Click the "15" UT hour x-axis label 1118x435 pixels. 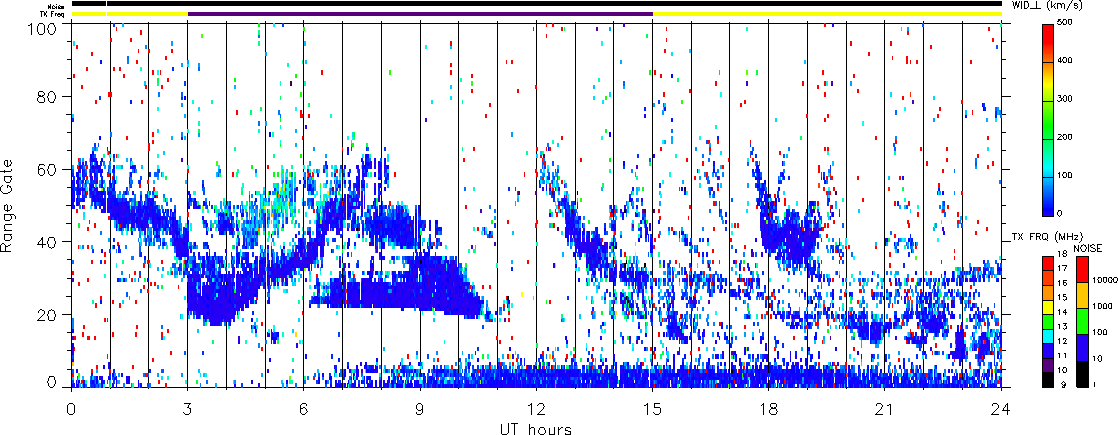click(652, 410)
